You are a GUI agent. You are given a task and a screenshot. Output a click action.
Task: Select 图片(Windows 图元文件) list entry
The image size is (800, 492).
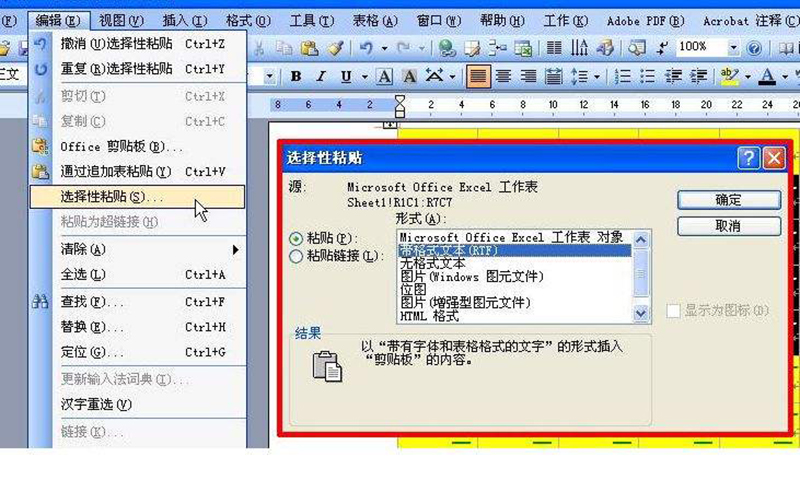[x=514, y=277]
